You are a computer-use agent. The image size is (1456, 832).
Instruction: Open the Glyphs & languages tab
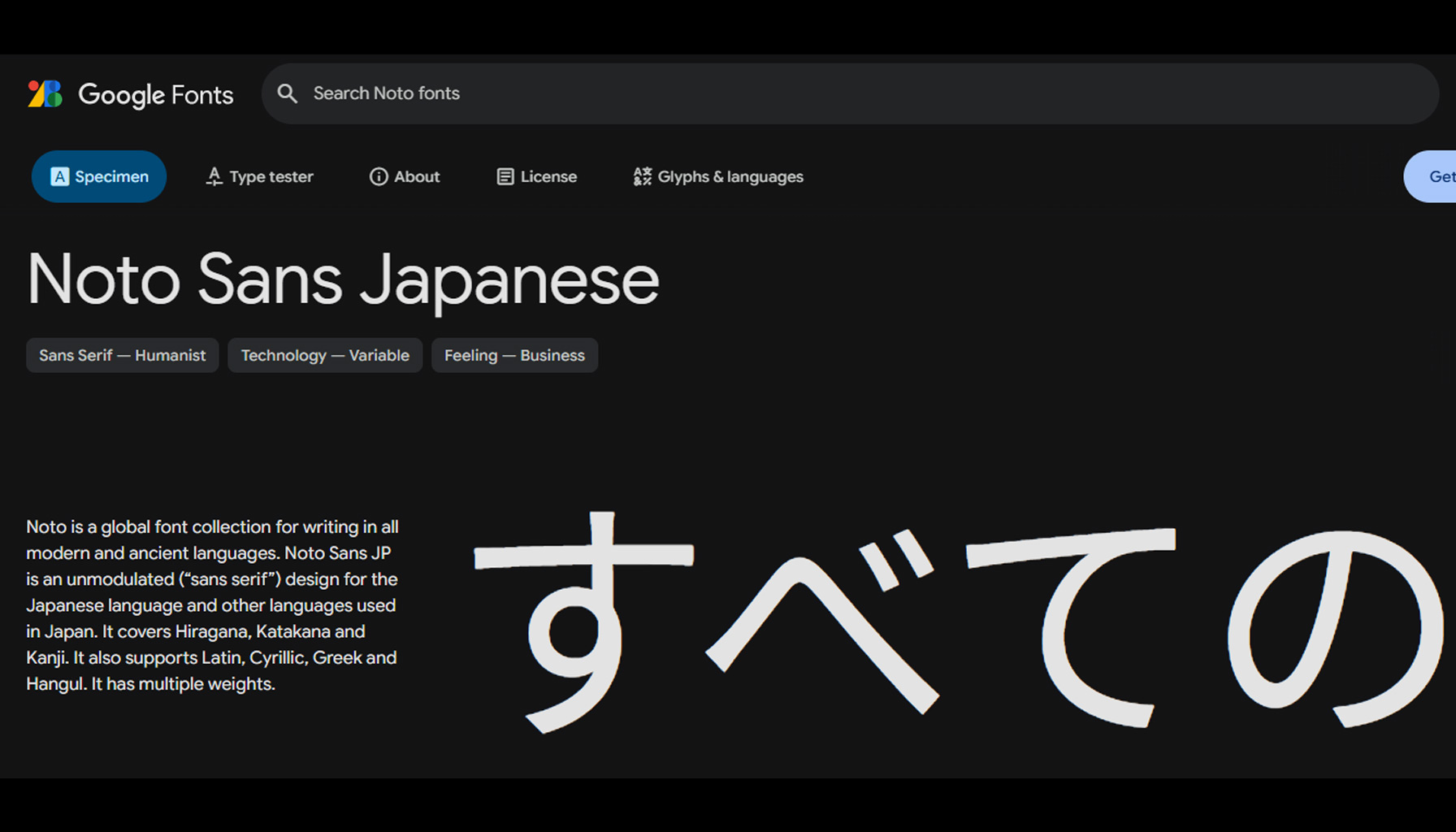718,176
